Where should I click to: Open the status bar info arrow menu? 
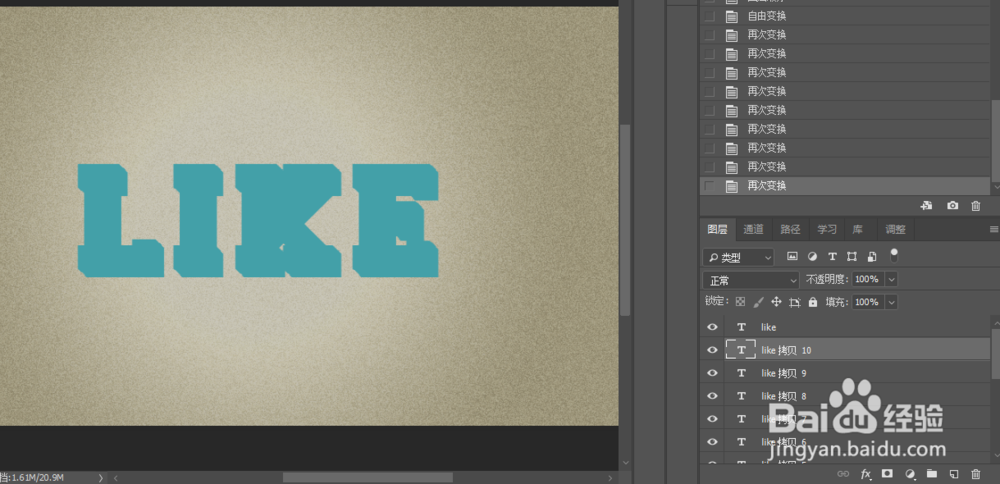pos(101,477)
